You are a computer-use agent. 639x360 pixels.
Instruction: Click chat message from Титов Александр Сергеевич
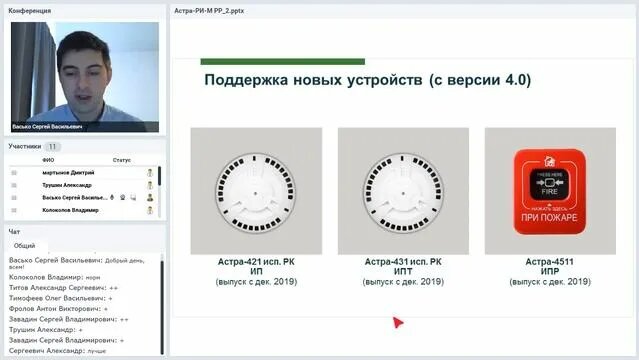point(64,288)
